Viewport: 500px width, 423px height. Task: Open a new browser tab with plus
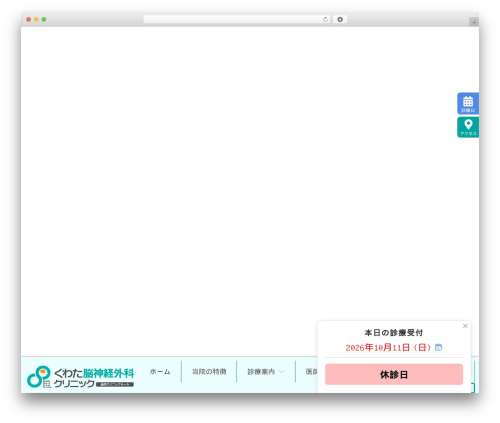[474, 22]
